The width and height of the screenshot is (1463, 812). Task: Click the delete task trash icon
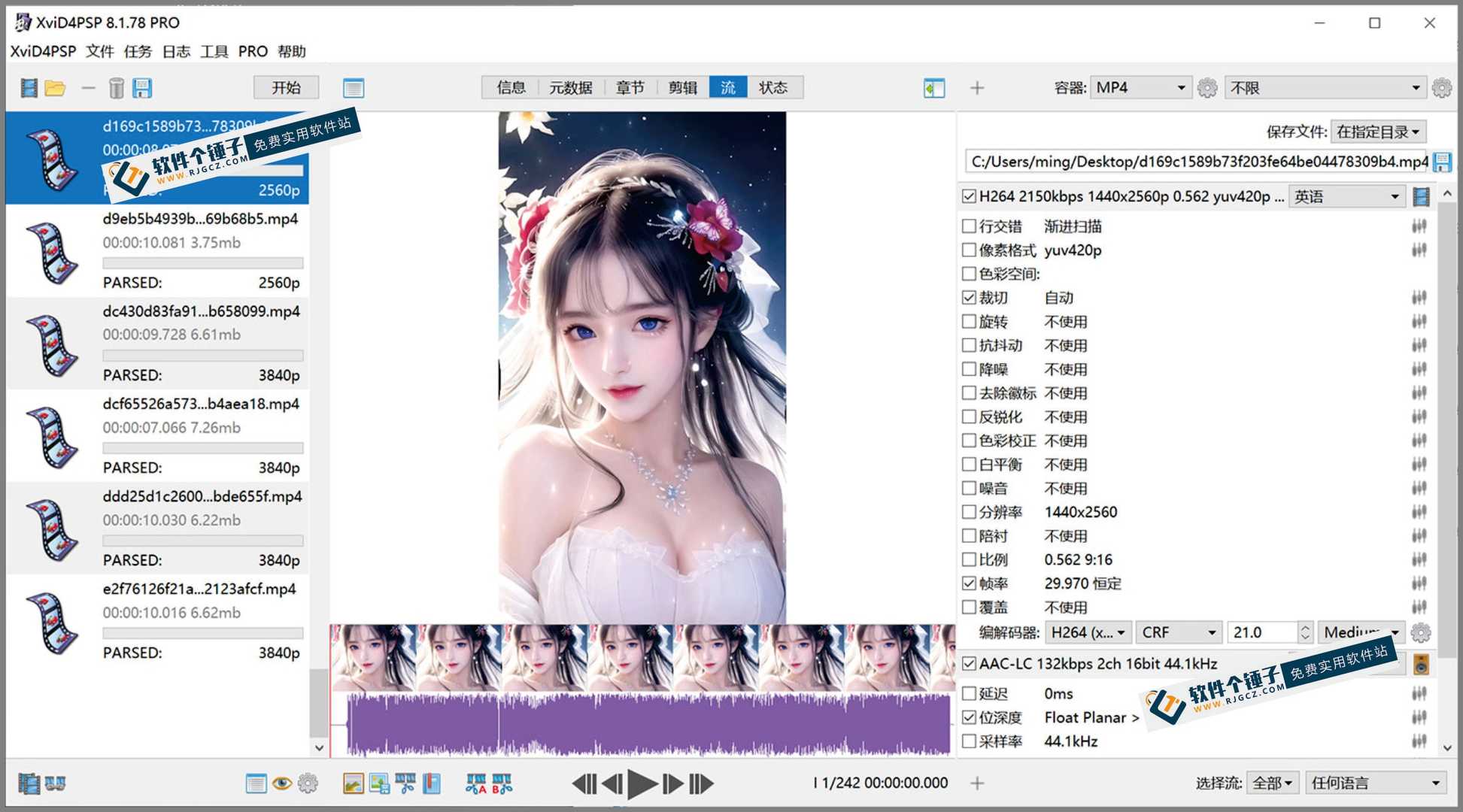click(x=116, y=87)
